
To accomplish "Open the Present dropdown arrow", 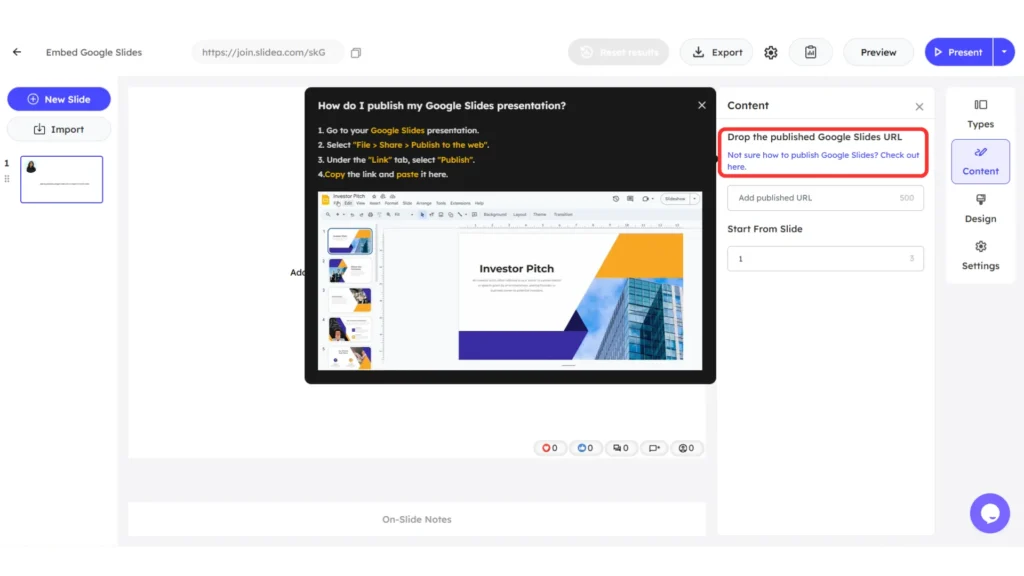I will click(x=1006, y=51).
